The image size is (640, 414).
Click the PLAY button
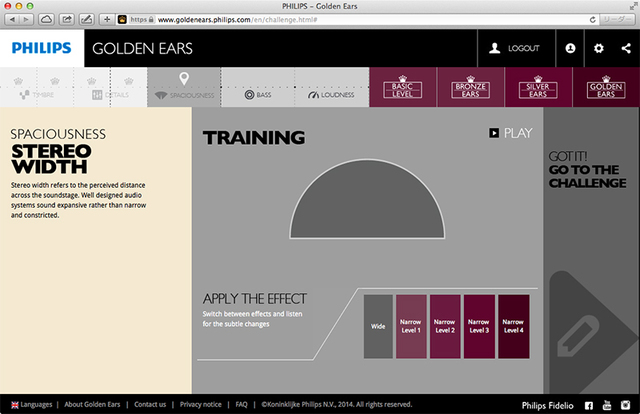pos(511,133)
